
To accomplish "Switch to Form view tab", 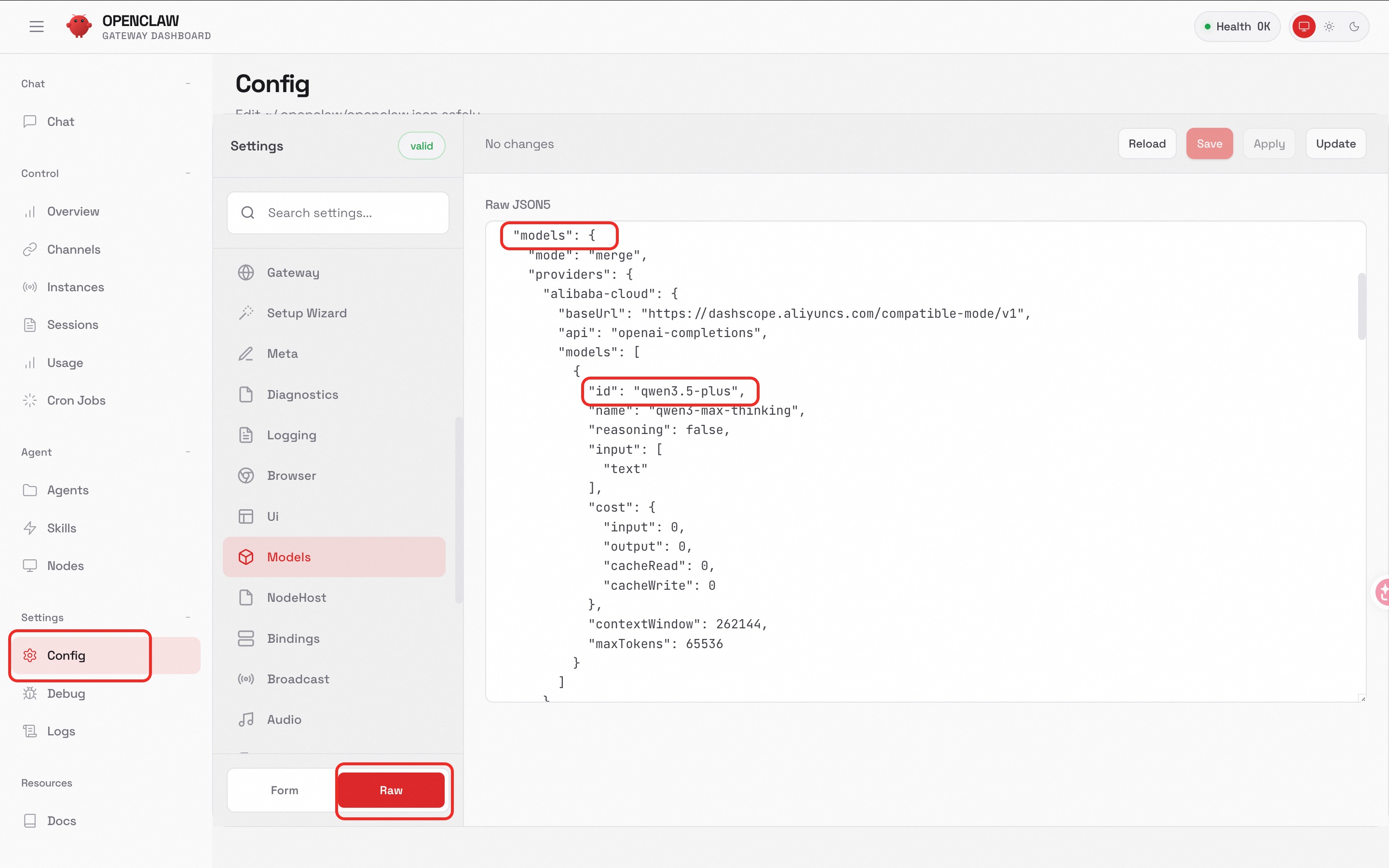I will click(x=284, y=790).
